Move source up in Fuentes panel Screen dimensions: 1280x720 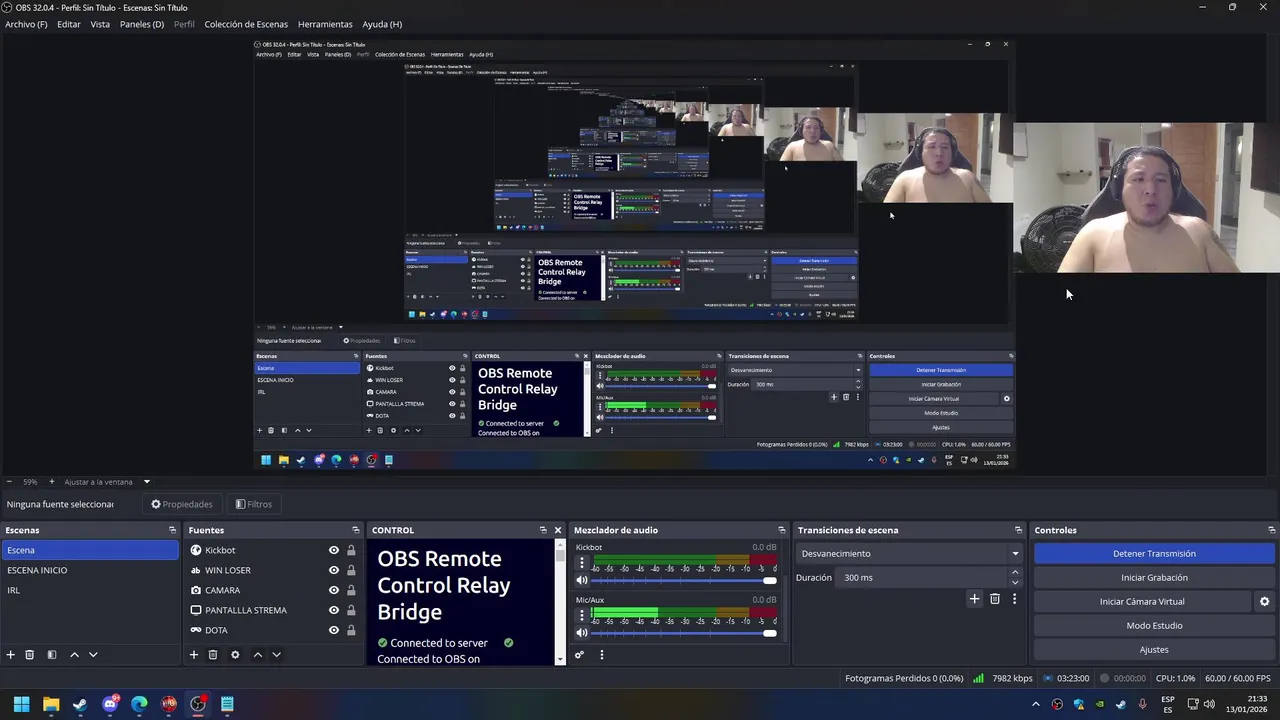coord(257,655)
